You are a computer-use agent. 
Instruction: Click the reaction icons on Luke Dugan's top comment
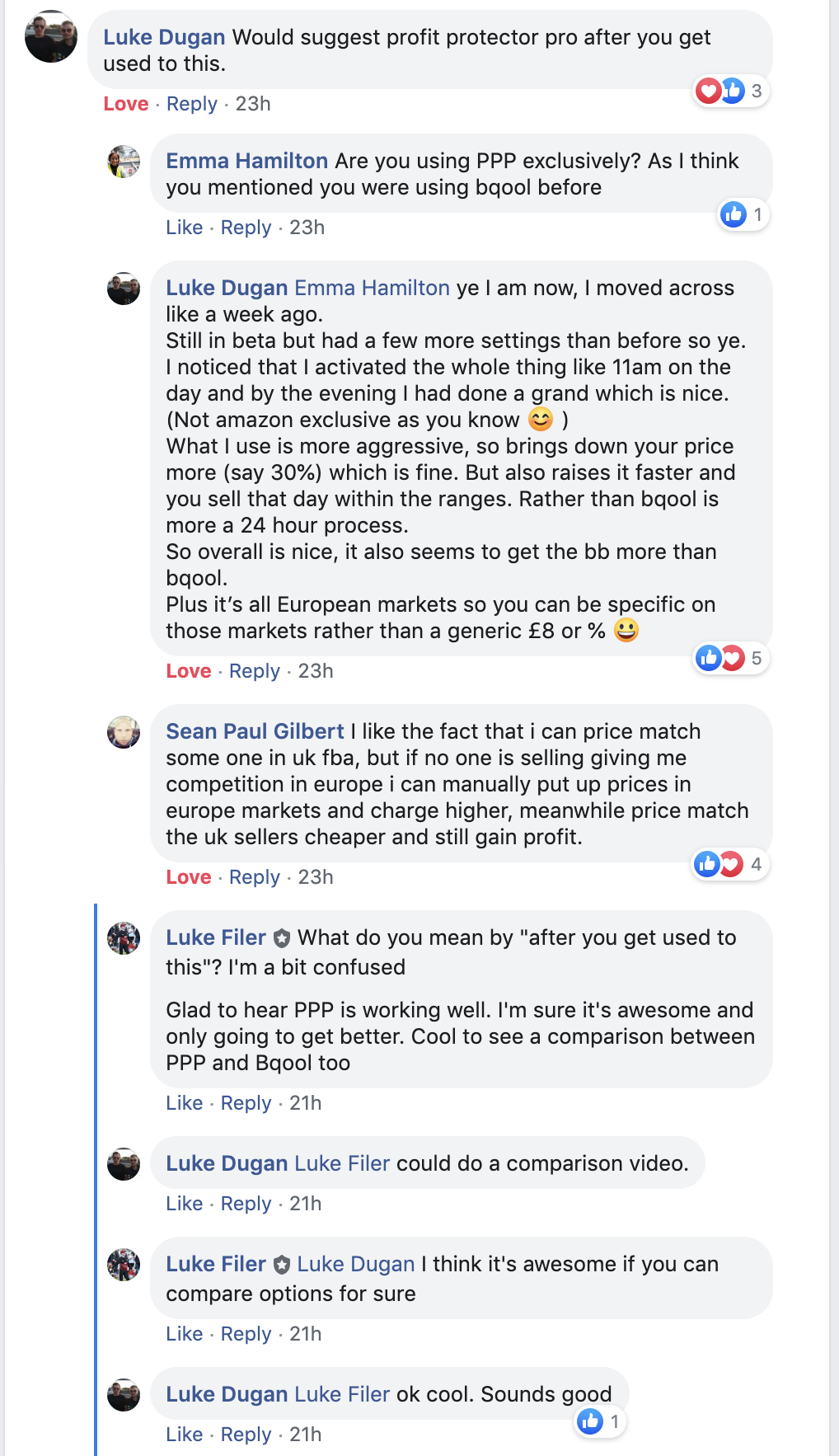(720, 91)
